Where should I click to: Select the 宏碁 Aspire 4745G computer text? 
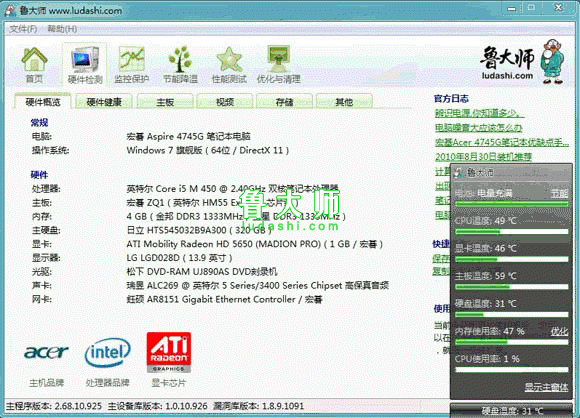point(188,136)
